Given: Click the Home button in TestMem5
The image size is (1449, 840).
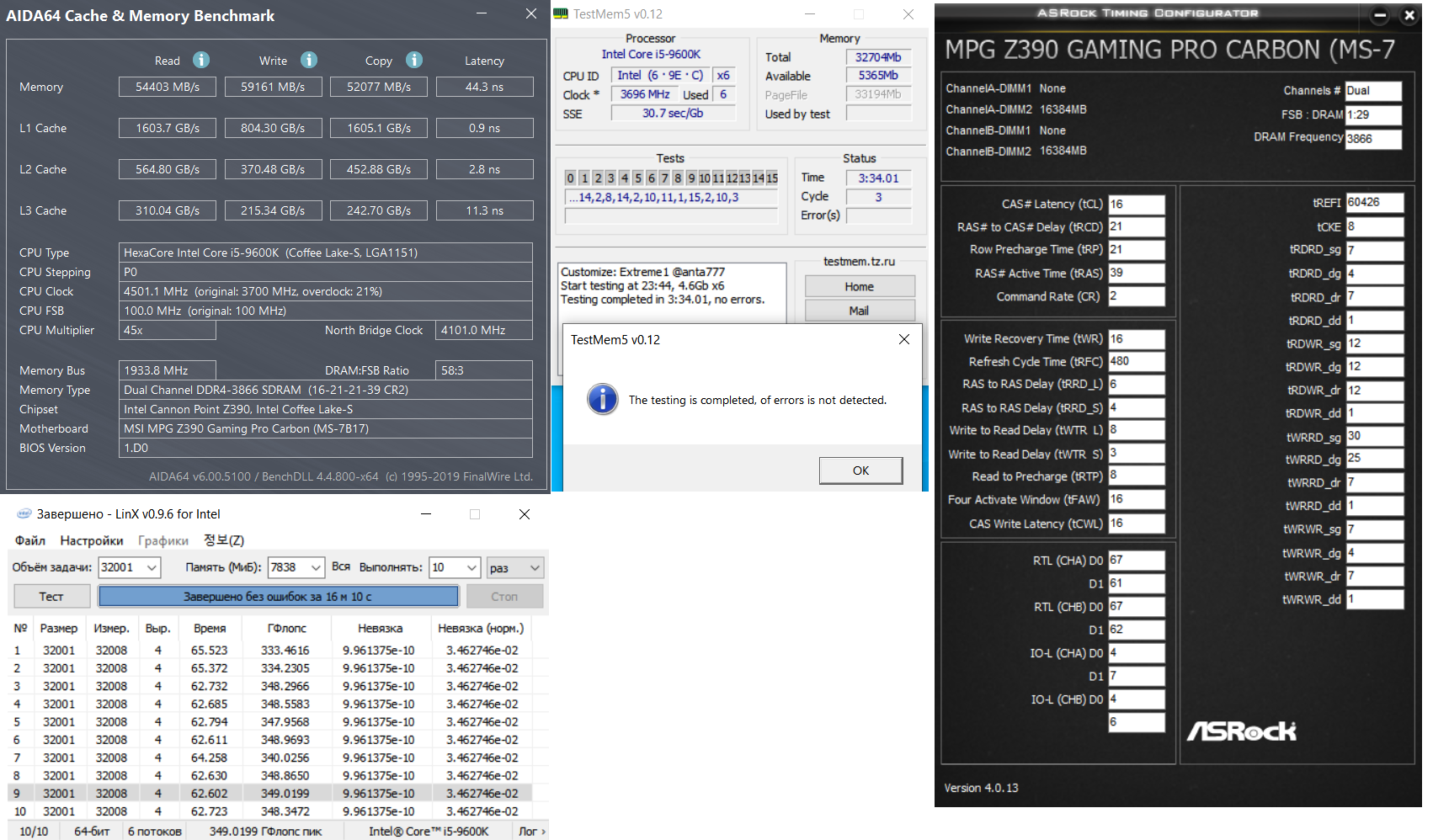Looking at the screenshot, I should point(860,286).
